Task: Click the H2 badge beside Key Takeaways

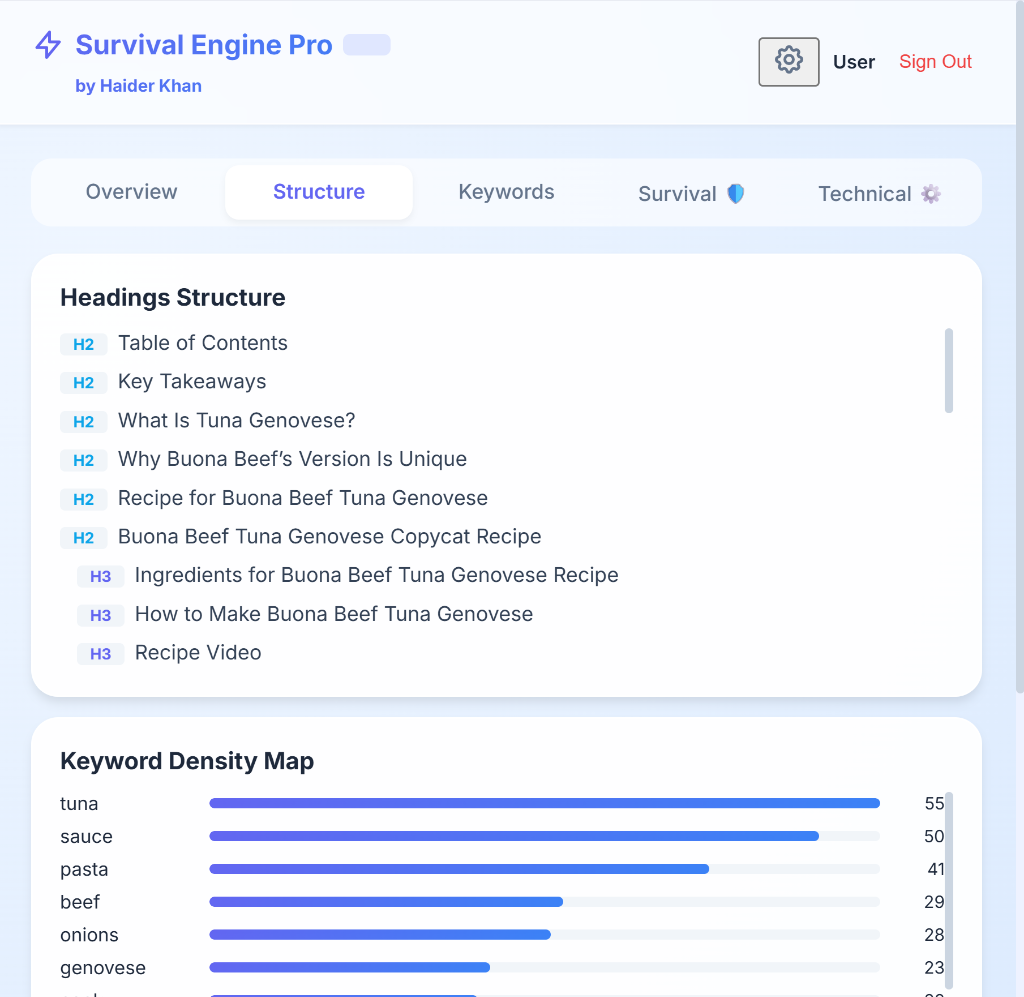Action: 83,383
